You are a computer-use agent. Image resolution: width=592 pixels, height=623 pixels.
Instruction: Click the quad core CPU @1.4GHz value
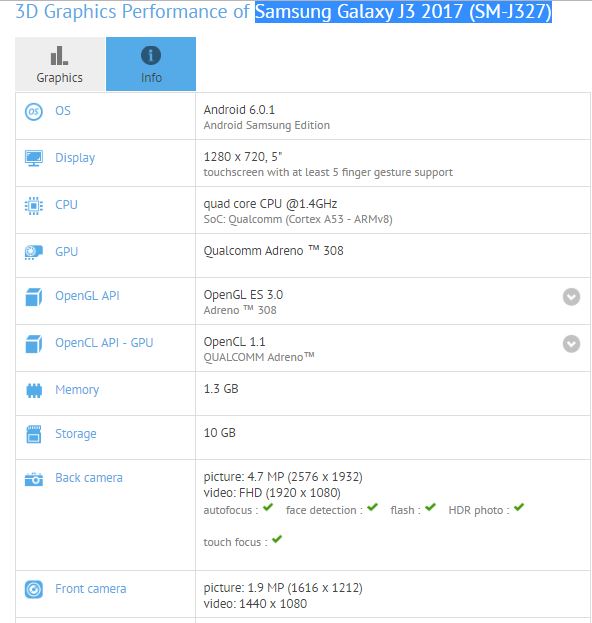(270, 204)
